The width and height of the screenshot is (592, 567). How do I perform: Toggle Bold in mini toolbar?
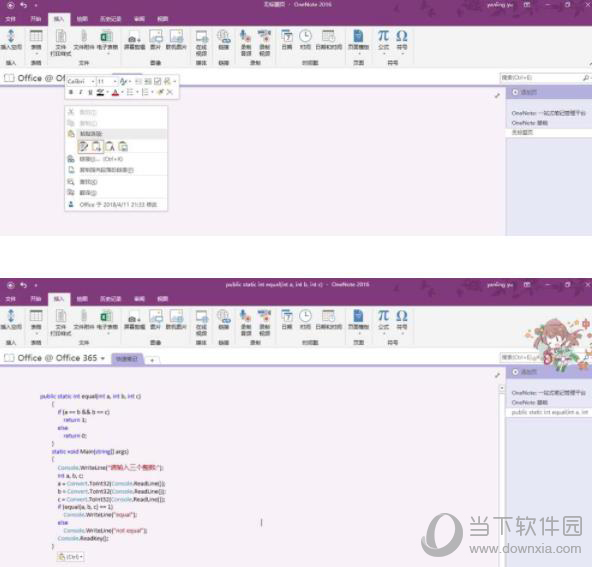coord(71,92)
